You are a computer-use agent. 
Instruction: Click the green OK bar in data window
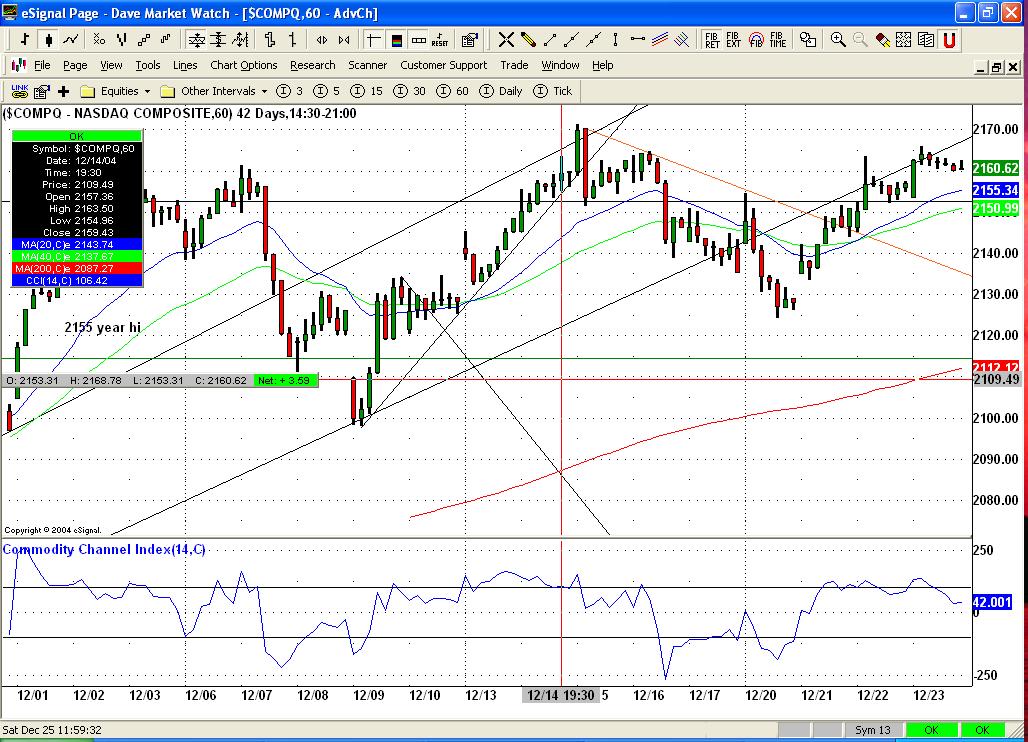coord(77,136)
